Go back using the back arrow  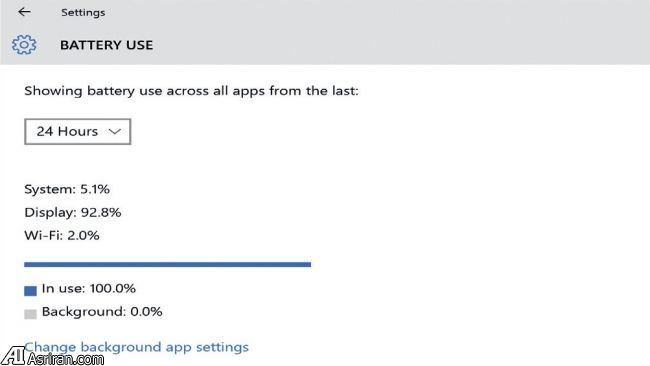click(x=24, y=12)
